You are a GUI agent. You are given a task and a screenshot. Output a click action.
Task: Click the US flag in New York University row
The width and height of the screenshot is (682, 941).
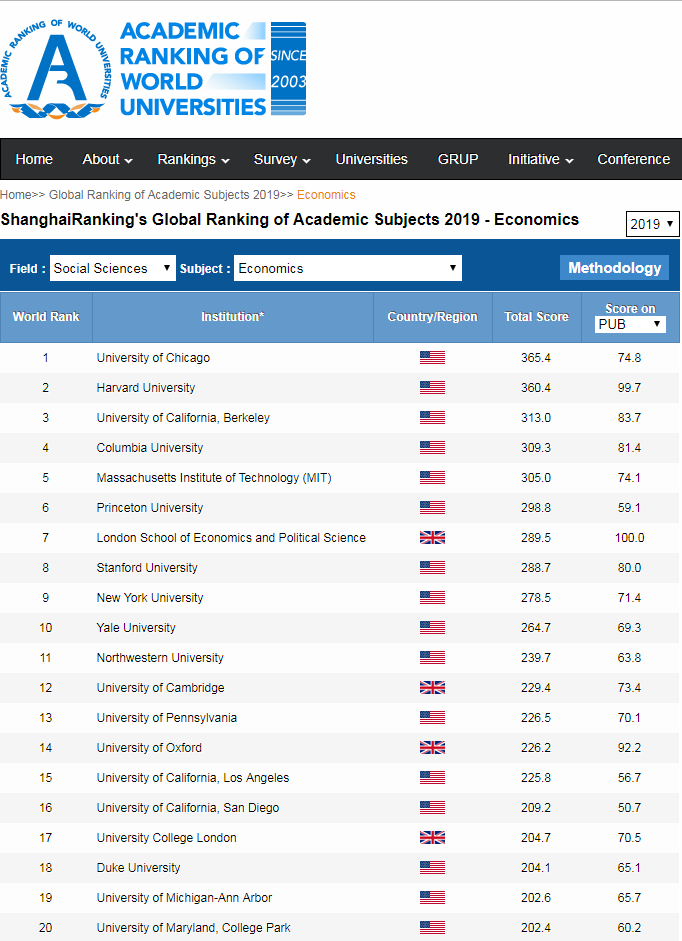(x=432, y=598)
